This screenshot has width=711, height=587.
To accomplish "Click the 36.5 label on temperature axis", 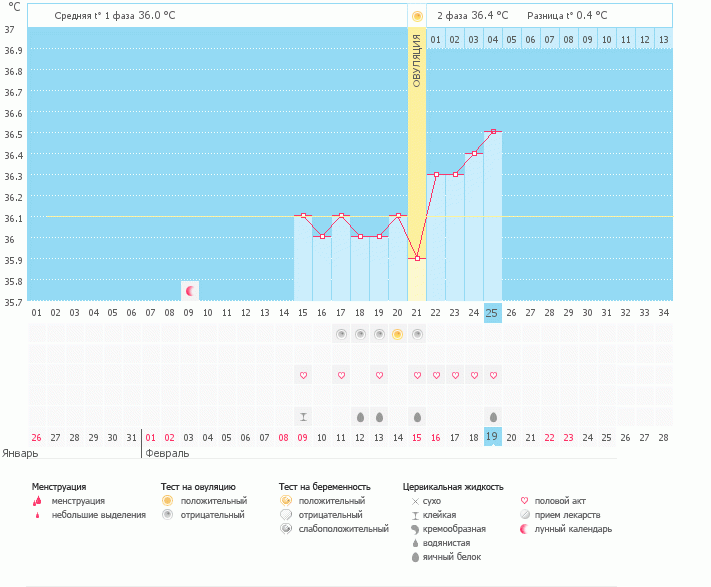I will coord(13,134).
